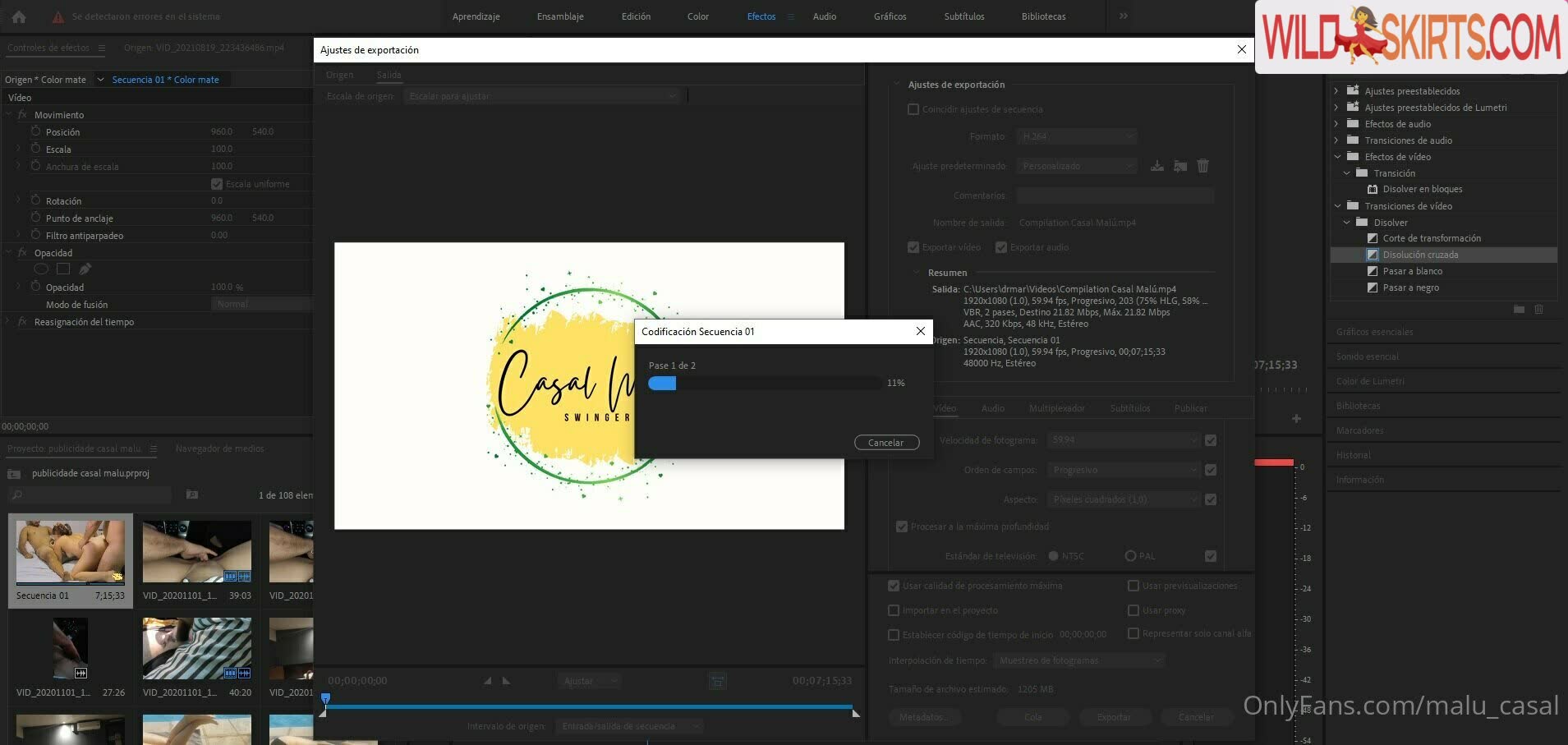Screen dimensions: 1568x745
Task: Click the system error warning triangle icon
Action: (x=57, y=16)
